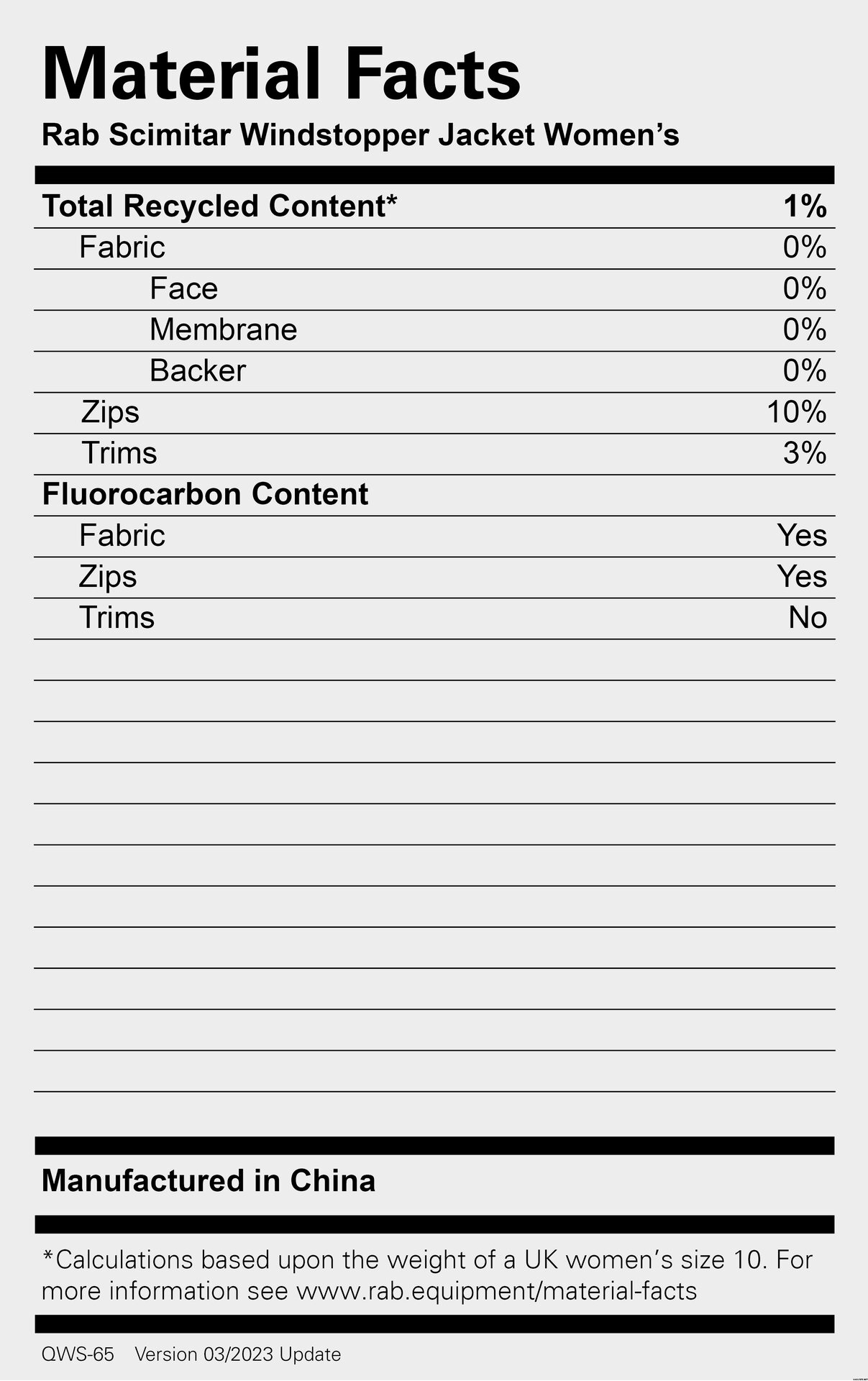Click the Material Facts heading
Image resolution: width=868 pixels, height=1381 pixels.
tap(281, 74)
